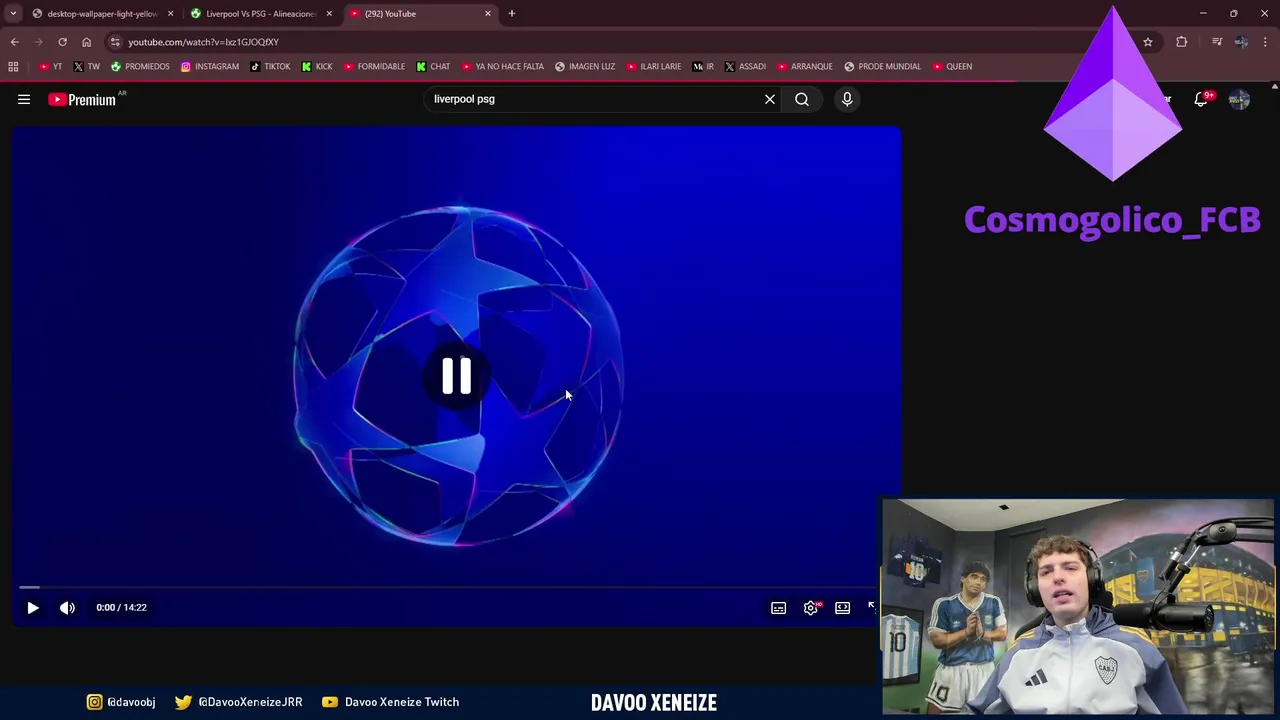
Task: Open apps grid in bookmarks bar
Action: point(13,66)
